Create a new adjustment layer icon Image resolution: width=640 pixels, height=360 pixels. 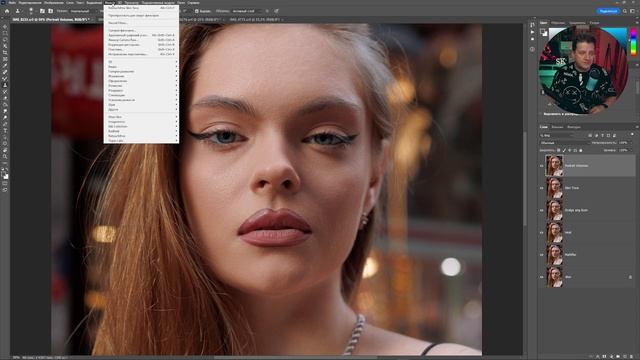pyautogui.click(x=611, y=356)
